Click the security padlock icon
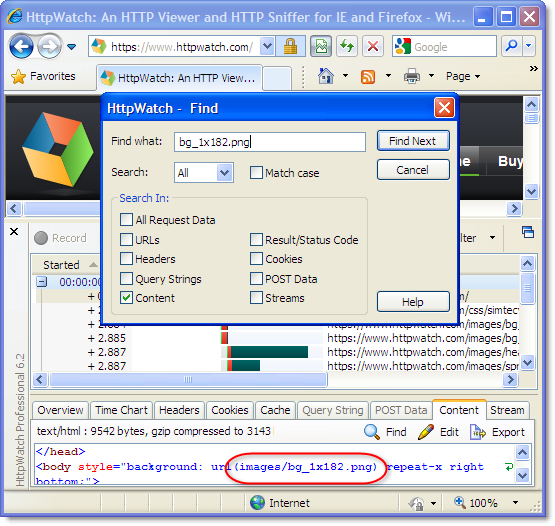Screen dimensions: 555x526 [290, 46]
